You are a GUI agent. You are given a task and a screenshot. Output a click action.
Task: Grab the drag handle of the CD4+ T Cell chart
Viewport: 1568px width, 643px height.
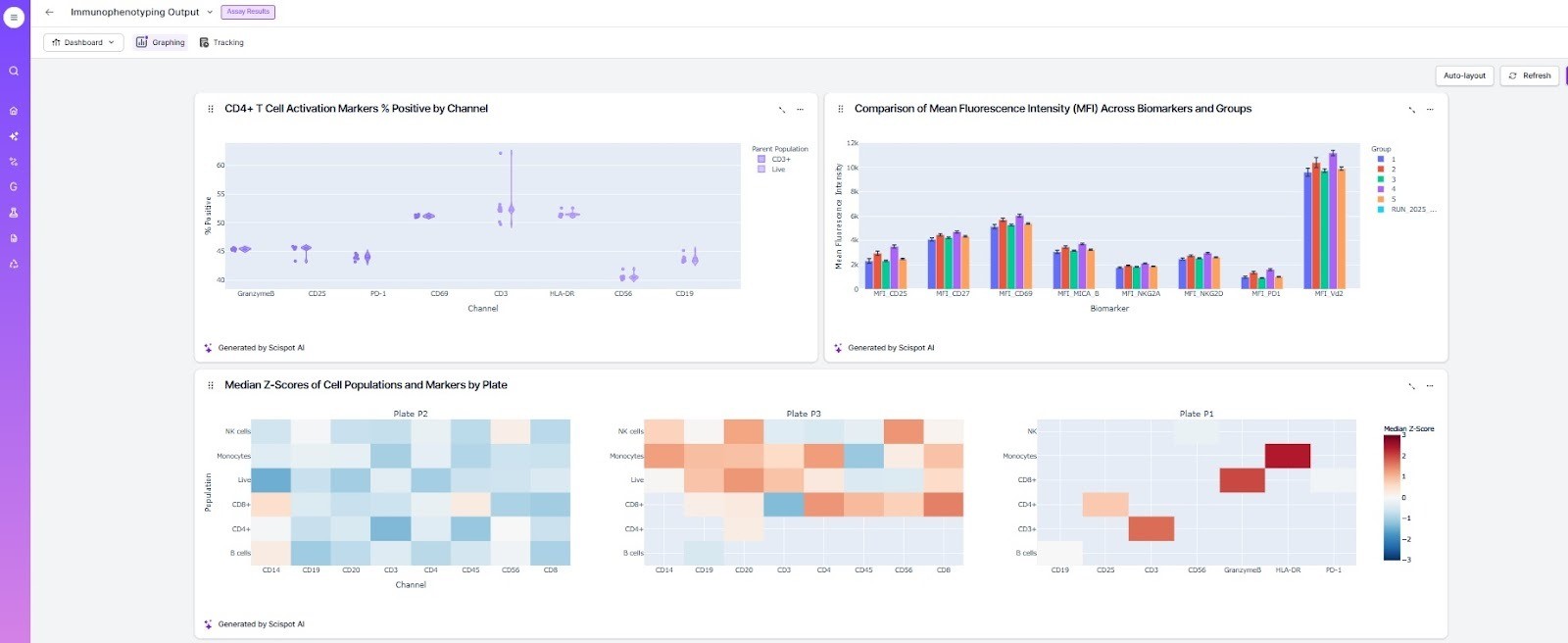[x=211, y=109]
